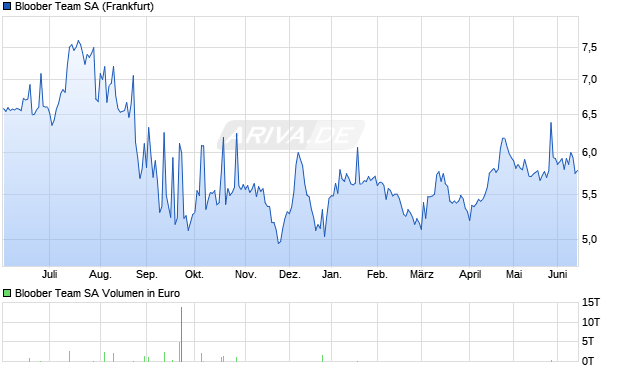
Task: Click the 15T volume axis value
Action: click(x=591, y=303)
